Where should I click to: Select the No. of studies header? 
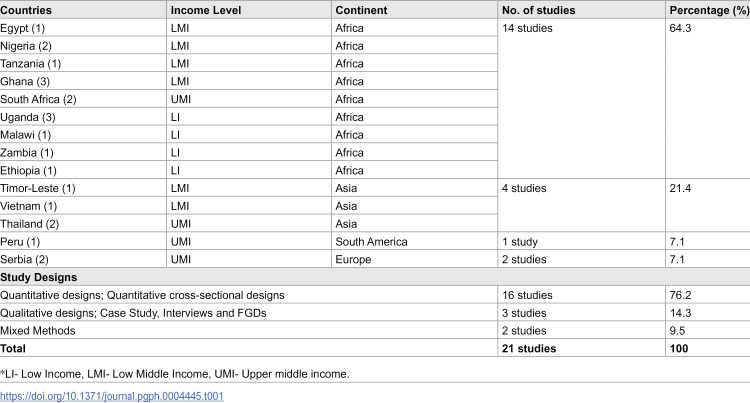click(x=539, y=10)
